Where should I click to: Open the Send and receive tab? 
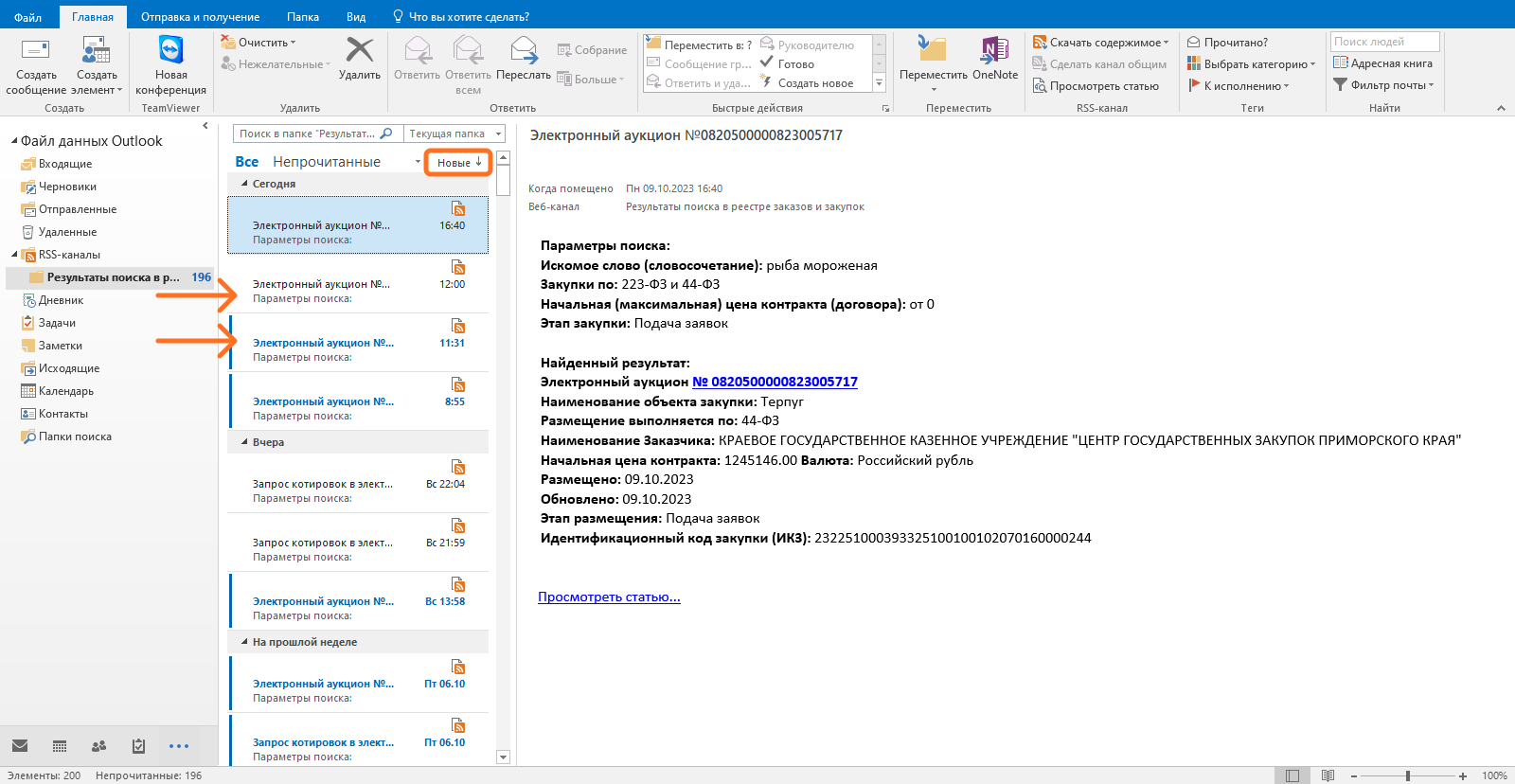pos(200,17)
